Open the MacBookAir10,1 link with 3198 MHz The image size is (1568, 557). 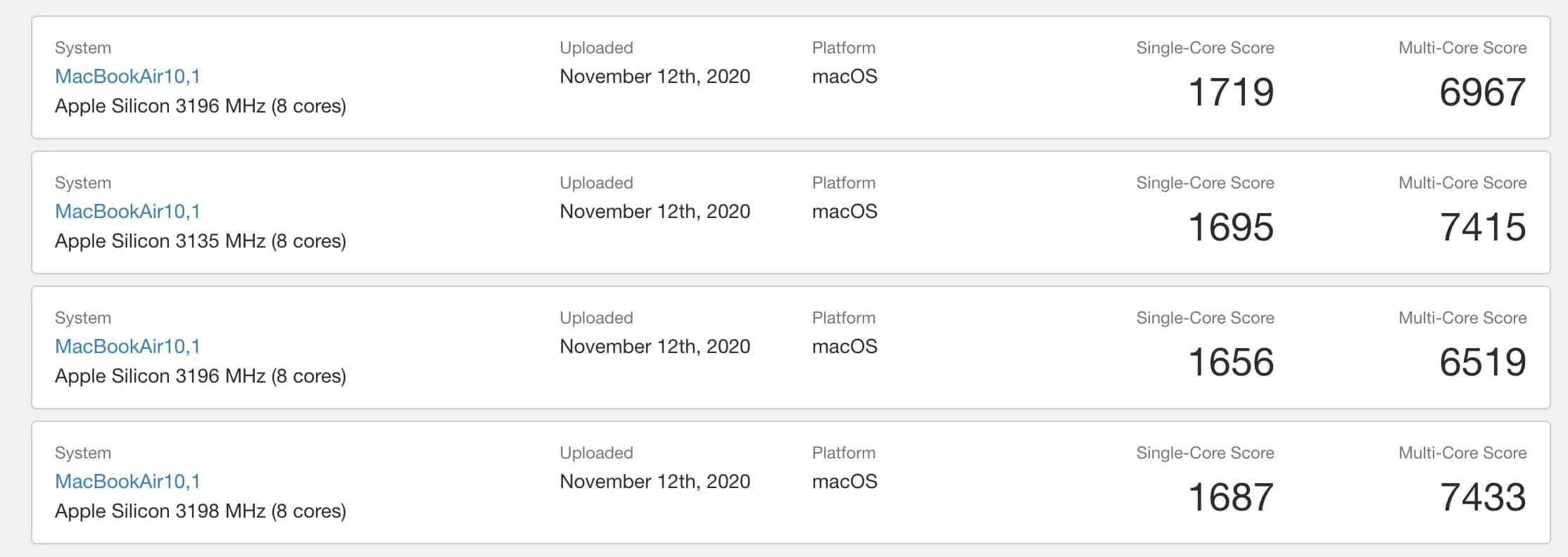(127, 481)
